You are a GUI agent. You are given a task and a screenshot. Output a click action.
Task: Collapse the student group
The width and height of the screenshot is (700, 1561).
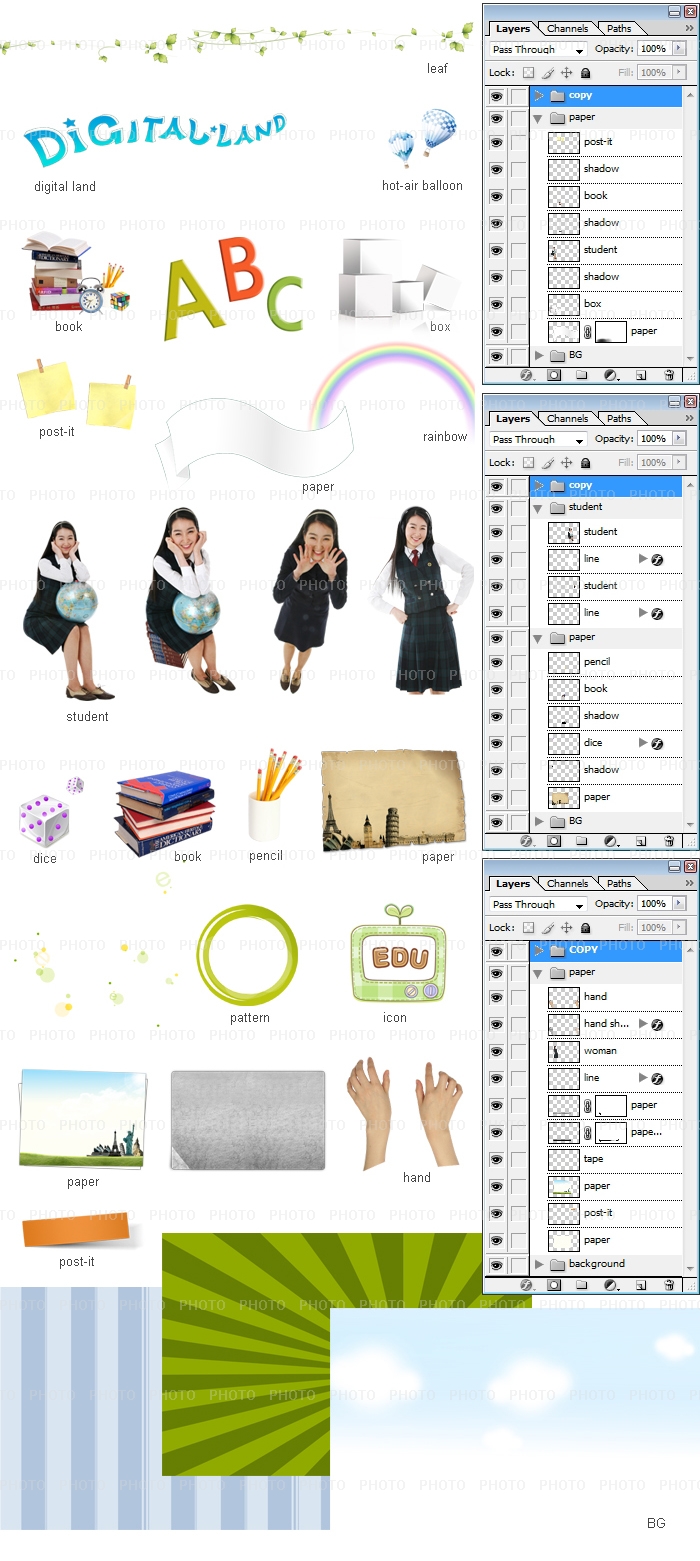pyautogui.click(x=538, y=508)
